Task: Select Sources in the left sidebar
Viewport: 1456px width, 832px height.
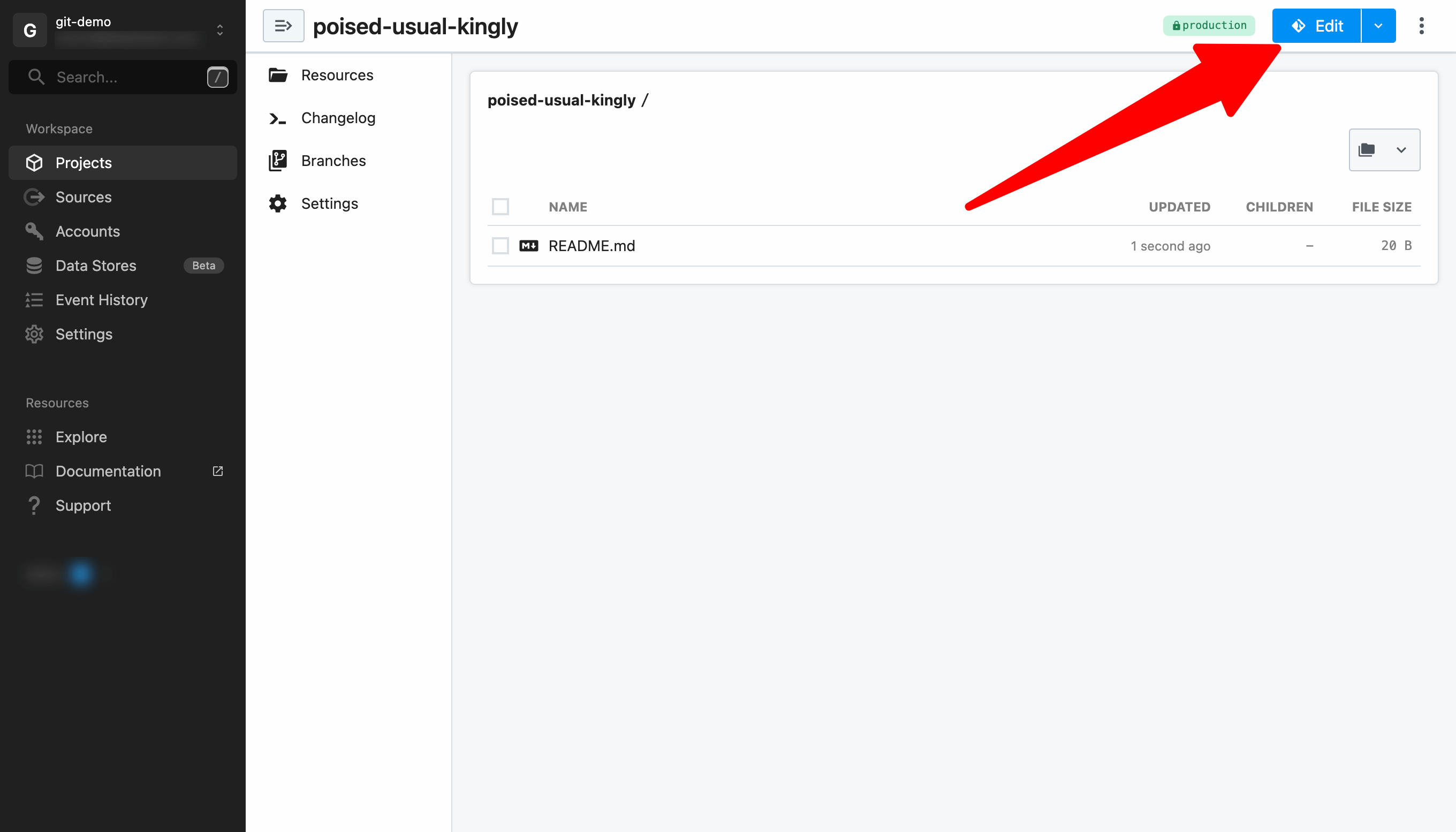Action: click(84, 196)
